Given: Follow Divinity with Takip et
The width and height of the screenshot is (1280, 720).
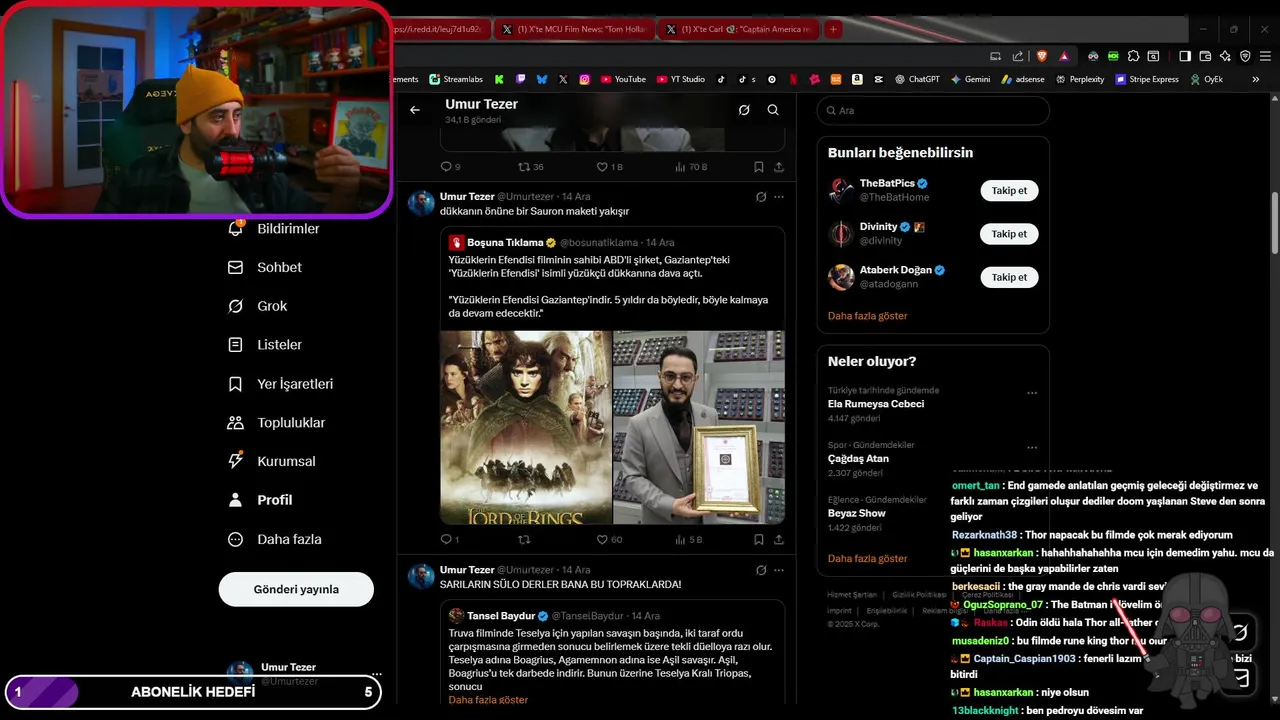Looking at the screenshot, I should 1009,234.
